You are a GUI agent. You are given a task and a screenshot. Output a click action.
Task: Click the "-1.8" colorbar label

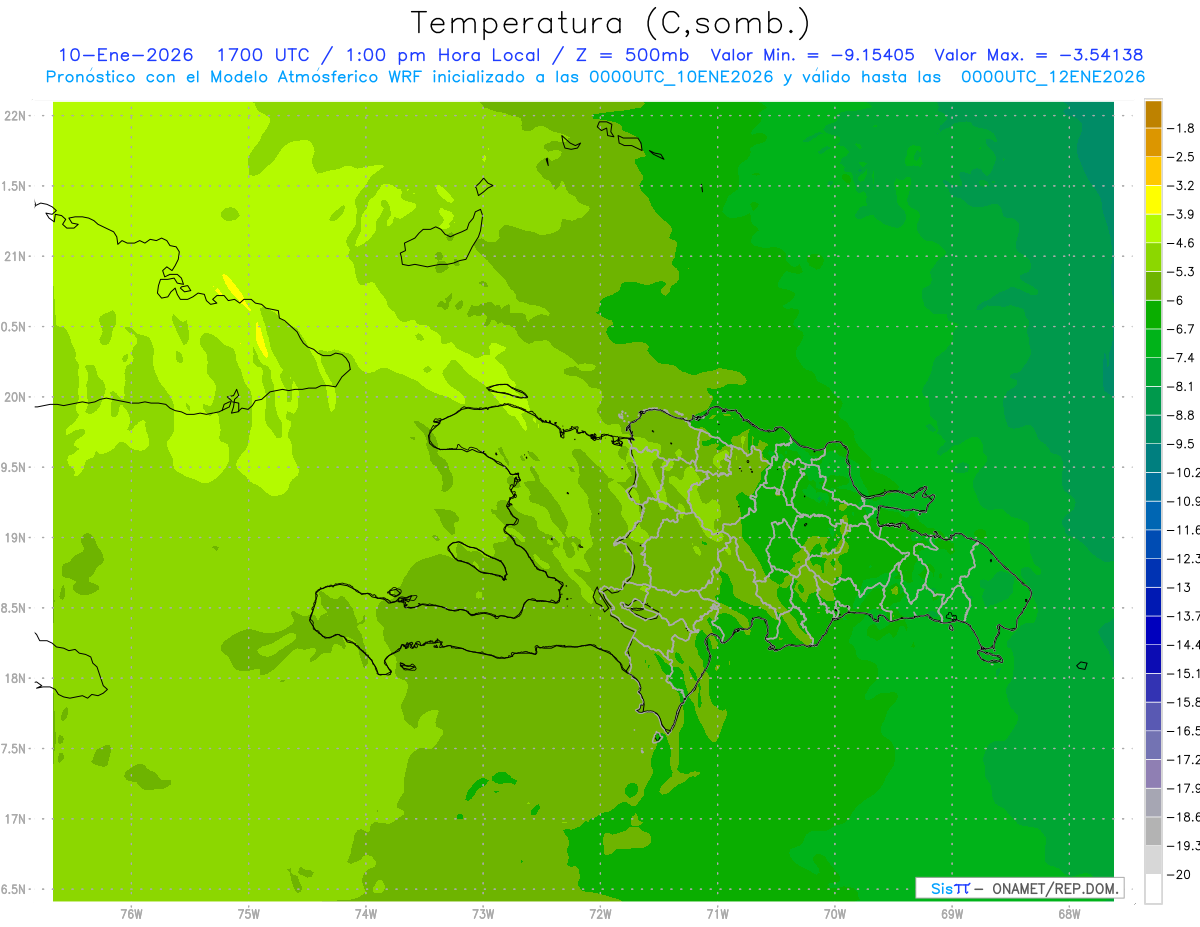[1183, 128]
